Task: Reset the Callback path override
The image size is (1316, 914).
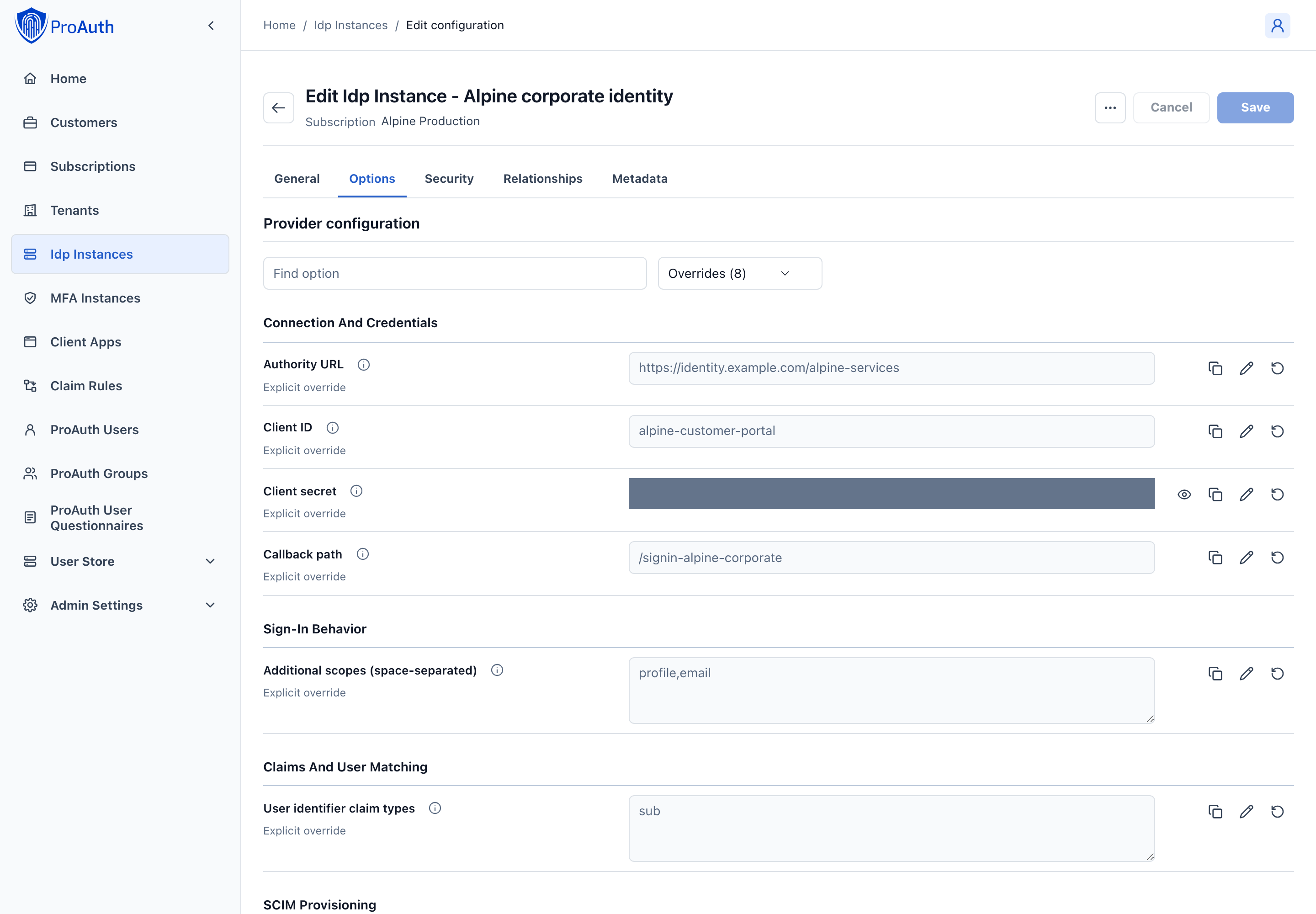Action: point(1277,557)
